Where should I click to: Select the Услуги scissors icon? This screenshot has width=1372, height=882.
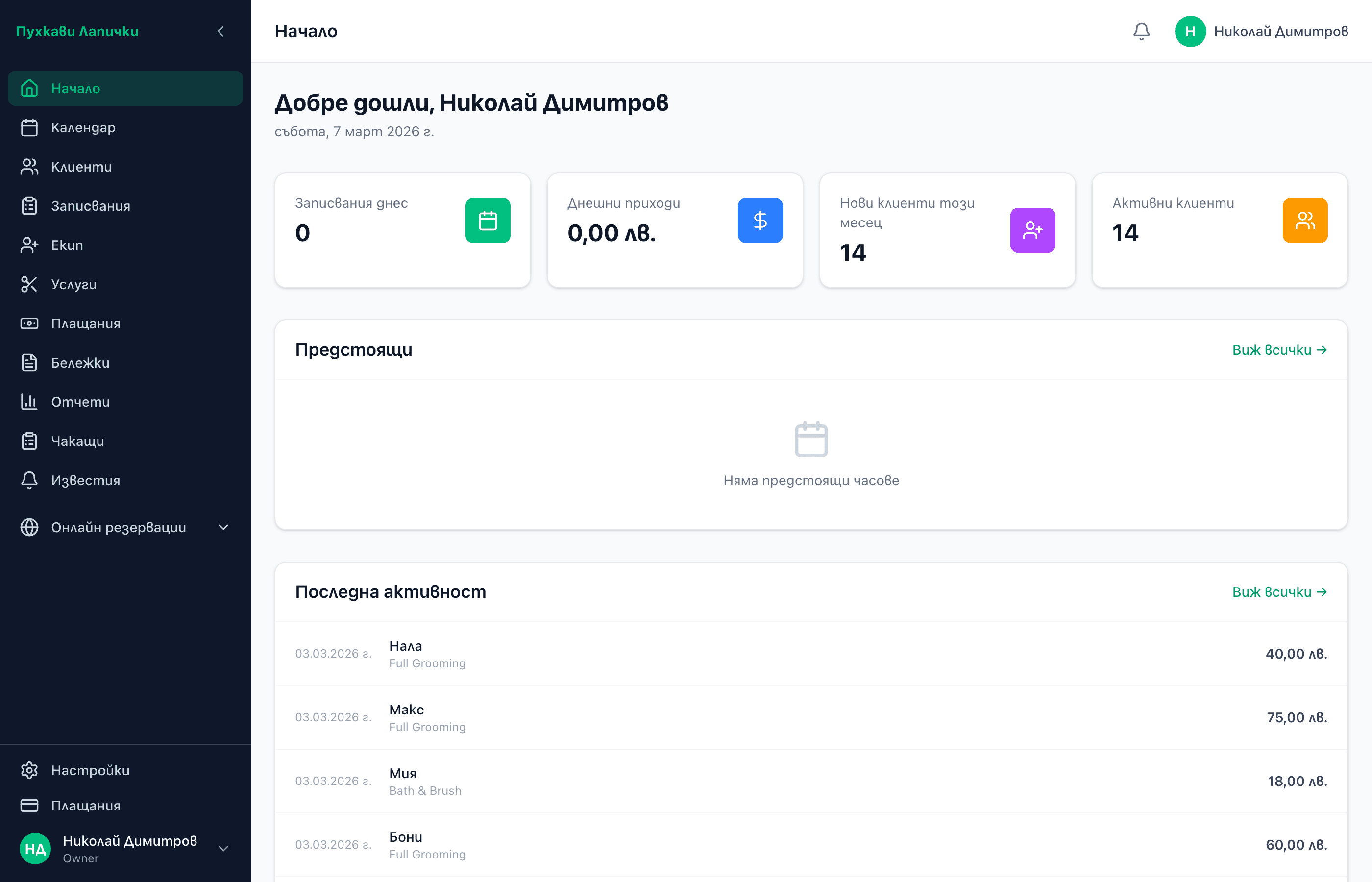(30, 284)
